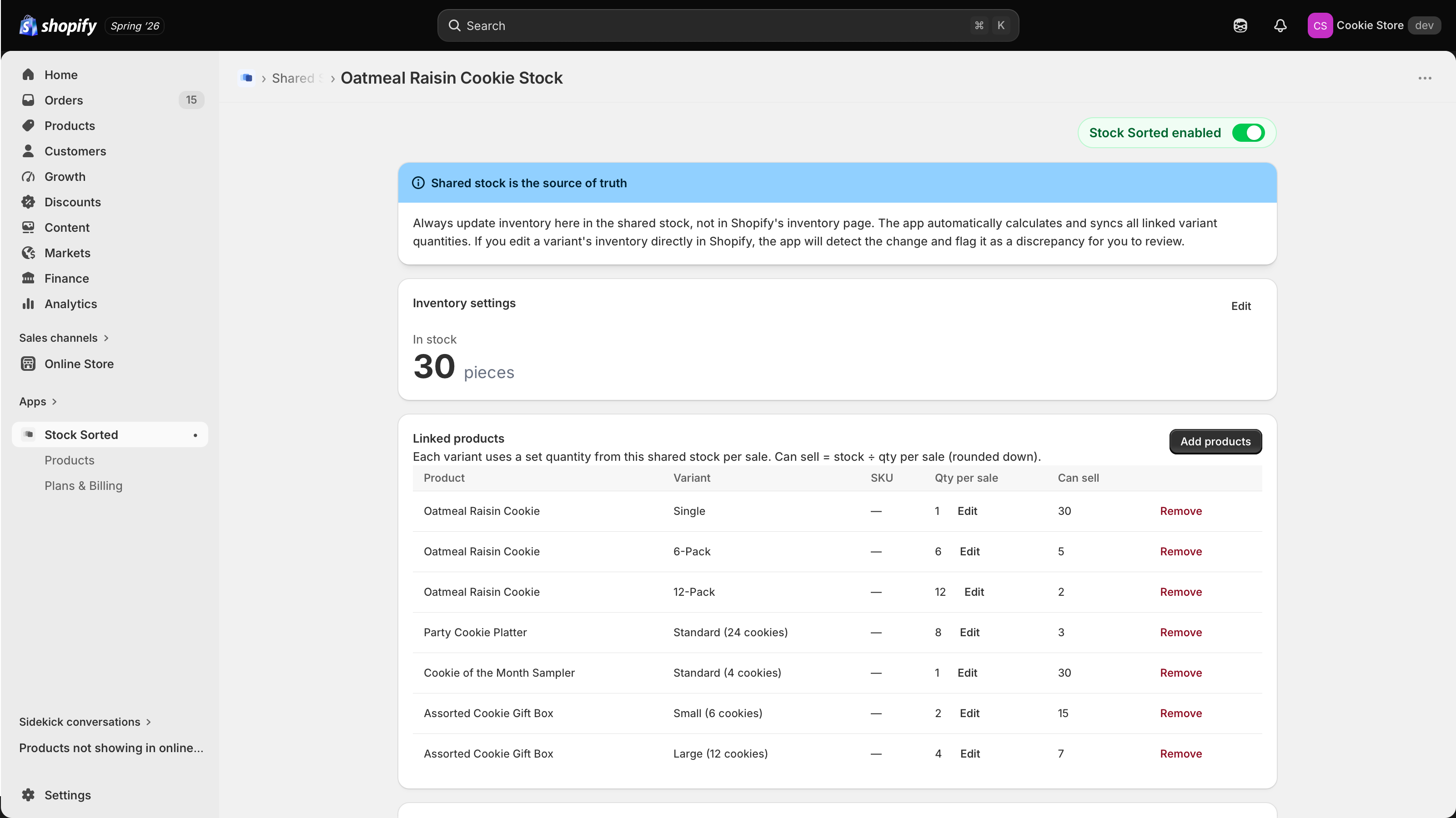1456x818 pixels.
Task: Click the 'Qty per sale' column header
Action: point(966,477)
